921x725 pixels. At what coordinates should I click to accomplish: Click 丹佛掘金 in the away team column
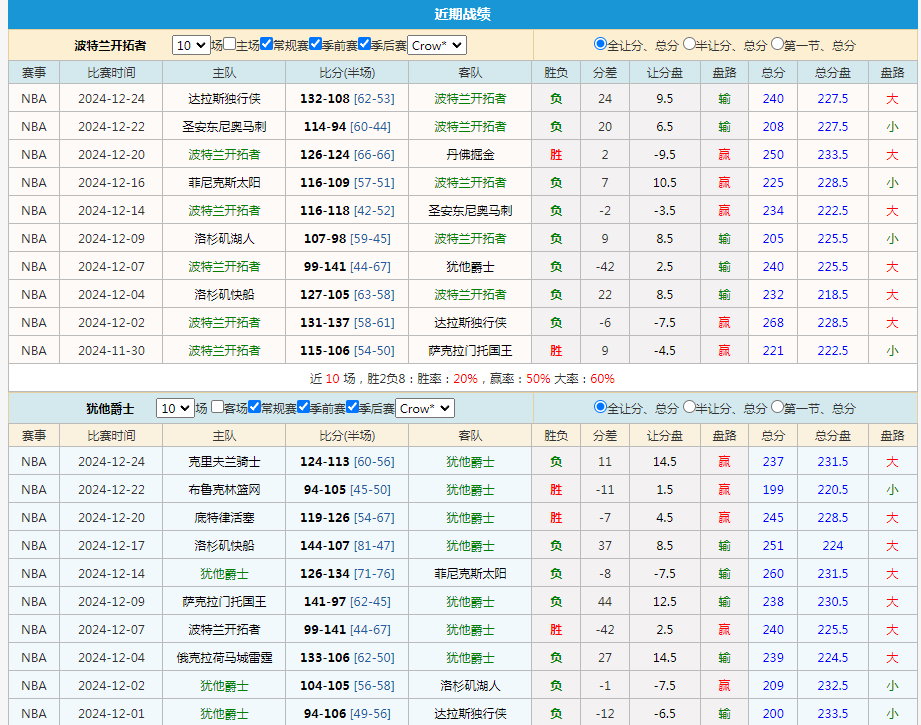[x=470, y=154]
